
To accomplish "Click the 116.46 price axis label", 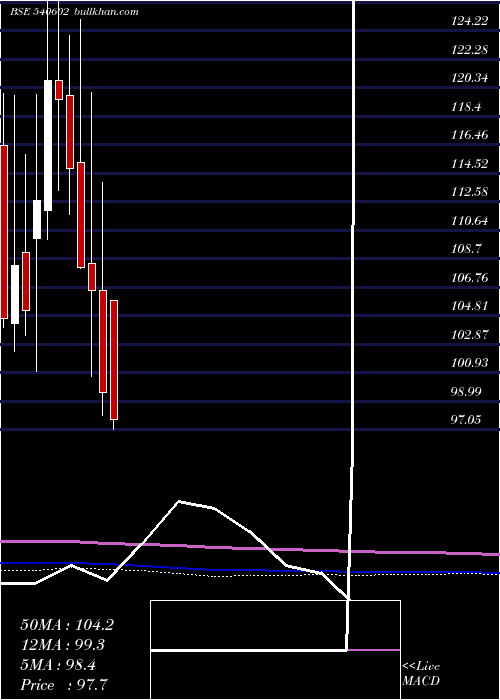I will [469, 135].
